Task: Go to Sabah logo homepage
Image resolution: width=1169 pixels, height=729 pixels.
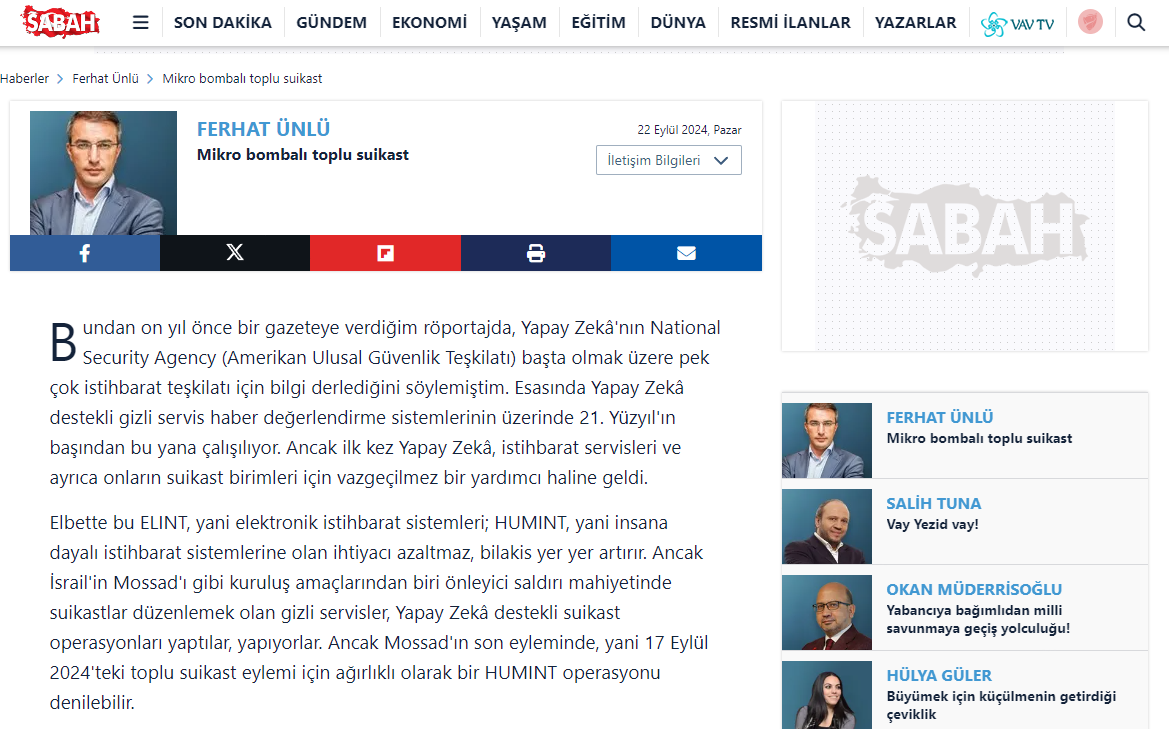Action: (61, 21)
